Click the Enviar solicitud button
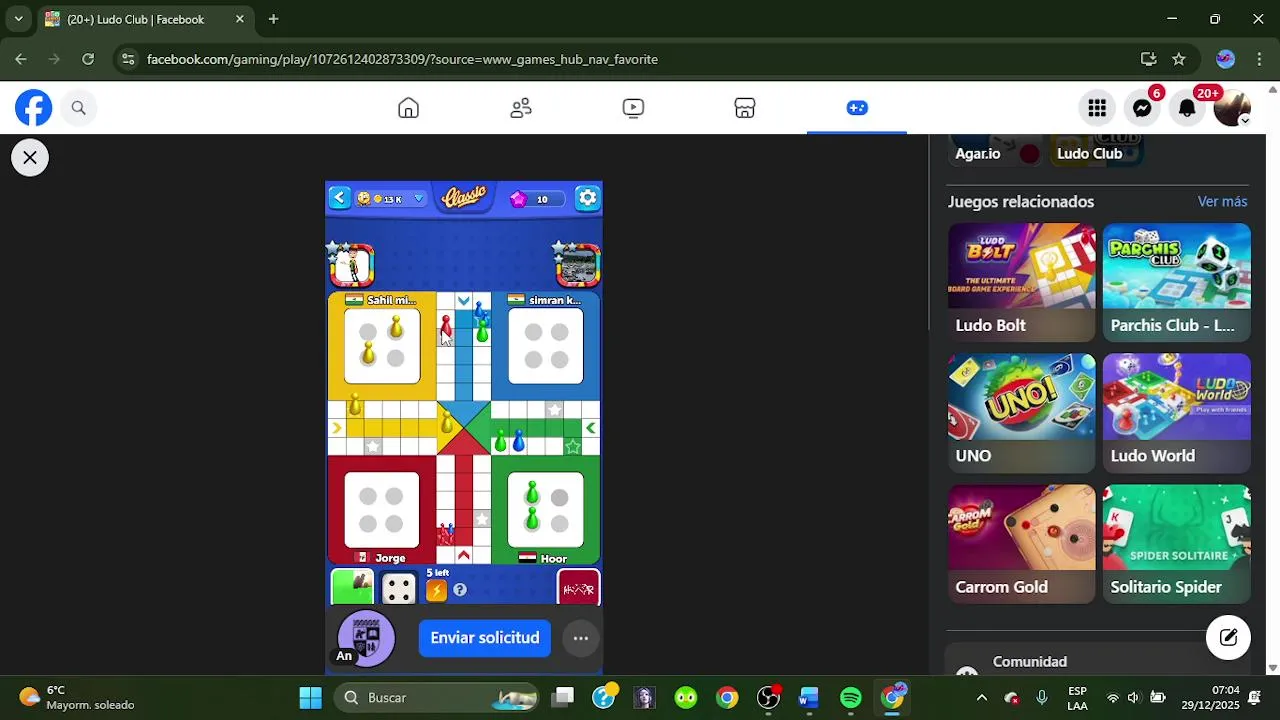 [485, 638]
